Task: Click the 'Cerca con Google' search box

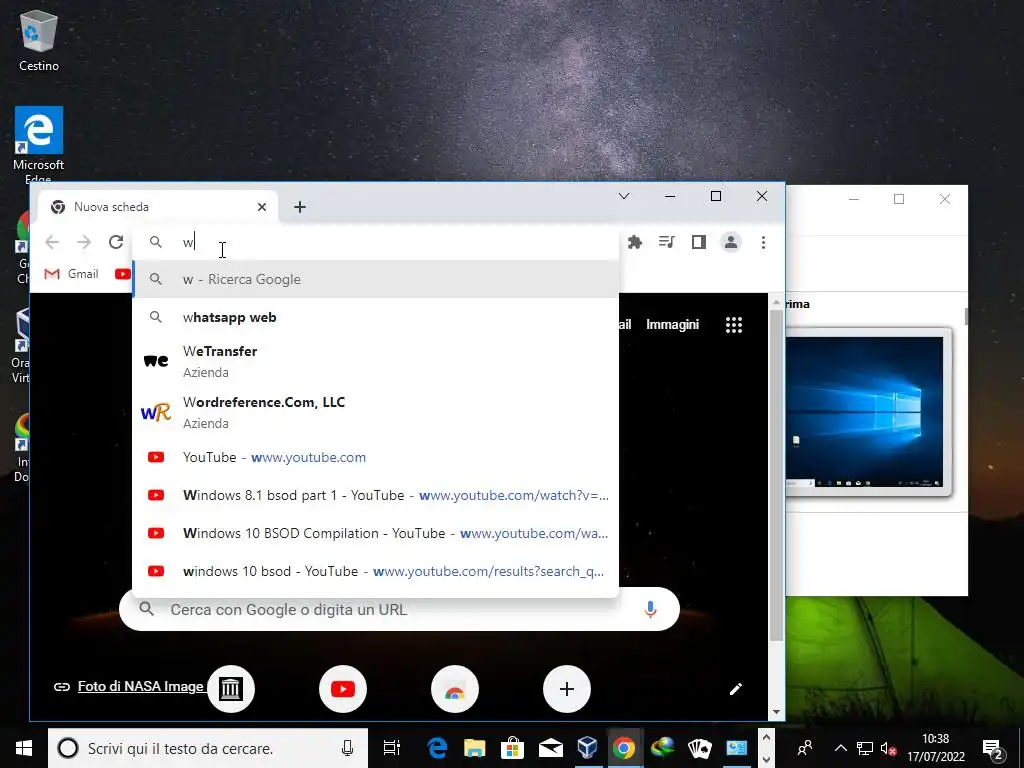Action: [x=399, y=609]
